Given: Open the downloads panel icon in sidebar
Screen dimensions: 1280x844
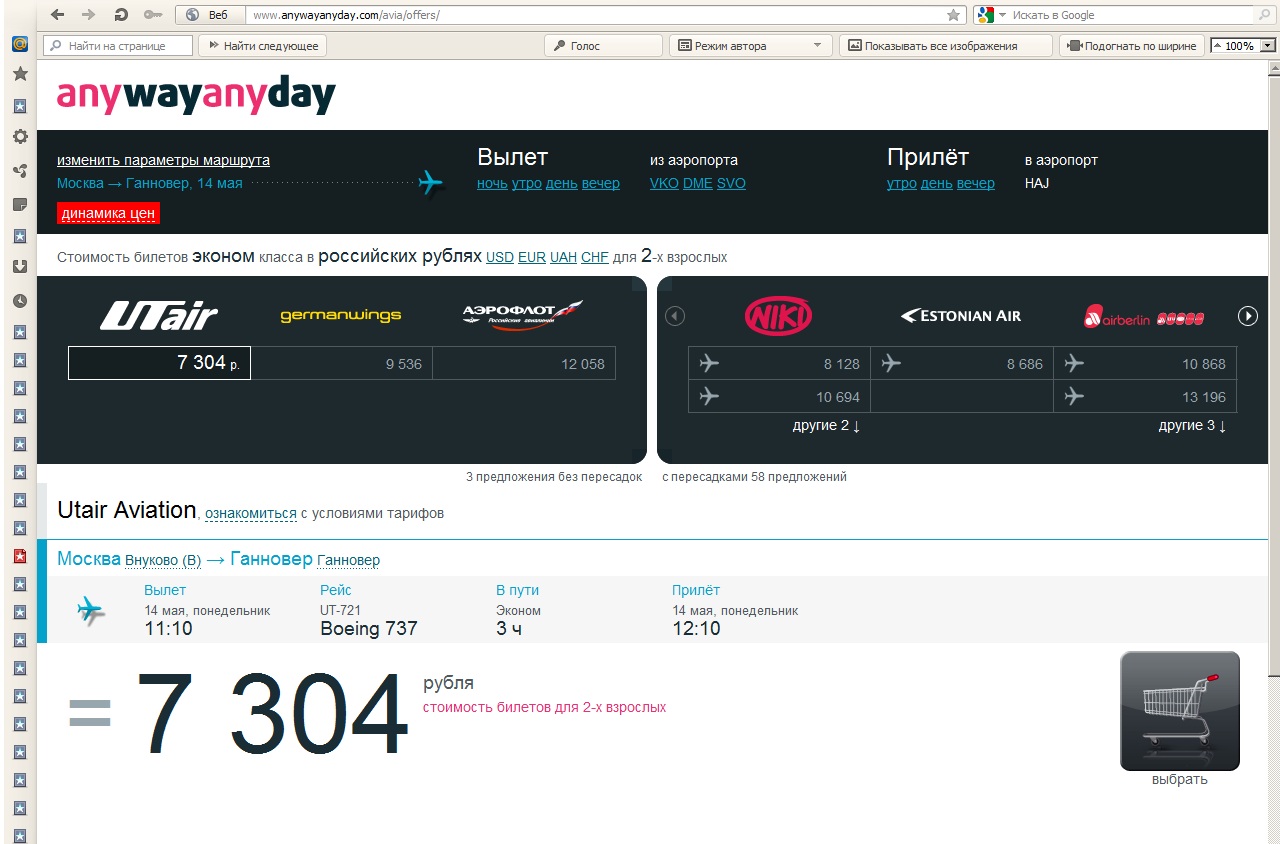Looking at the screenshot, I should 19,267.
